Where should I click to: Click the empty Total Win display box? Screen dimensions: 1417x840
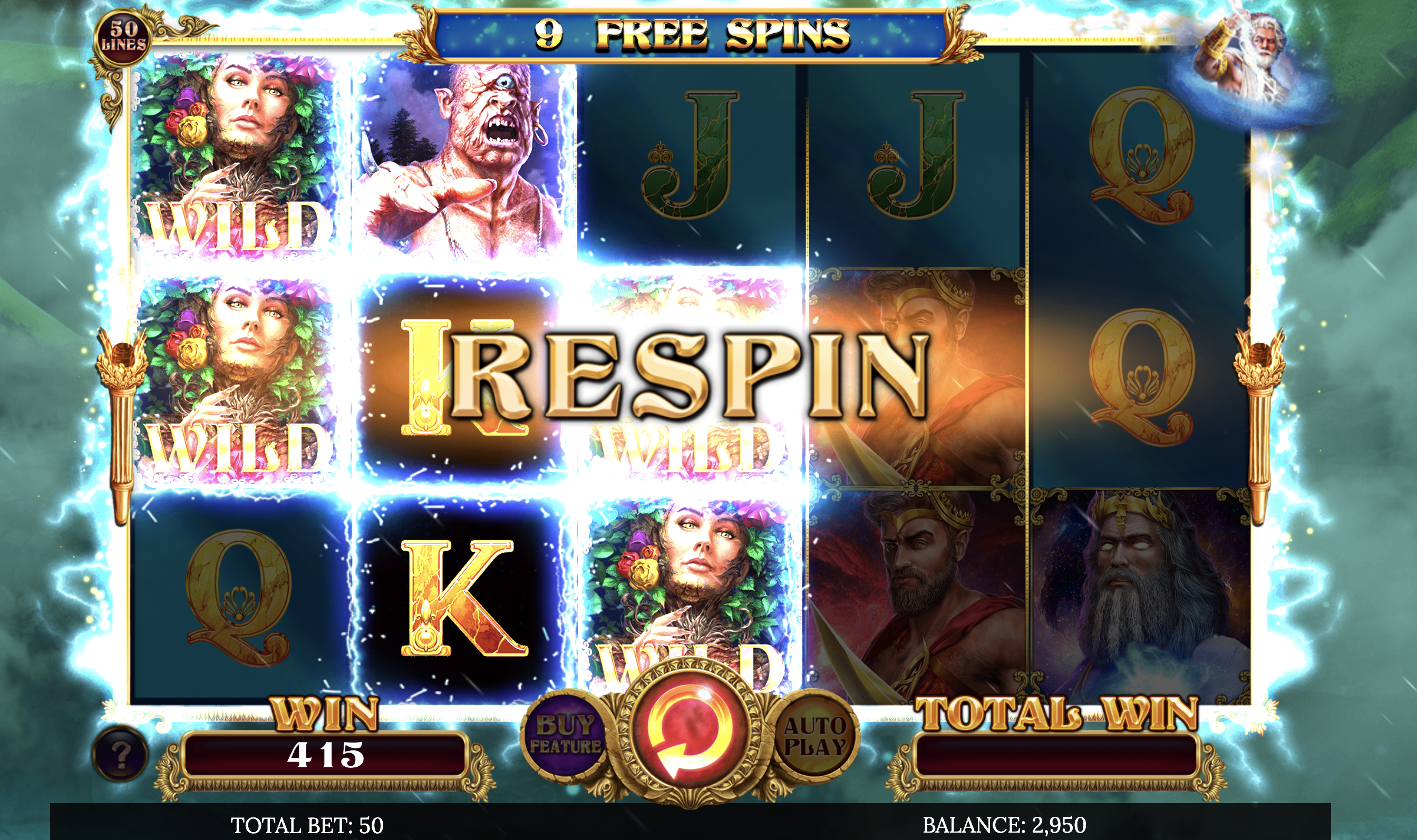coord(1056,755)
